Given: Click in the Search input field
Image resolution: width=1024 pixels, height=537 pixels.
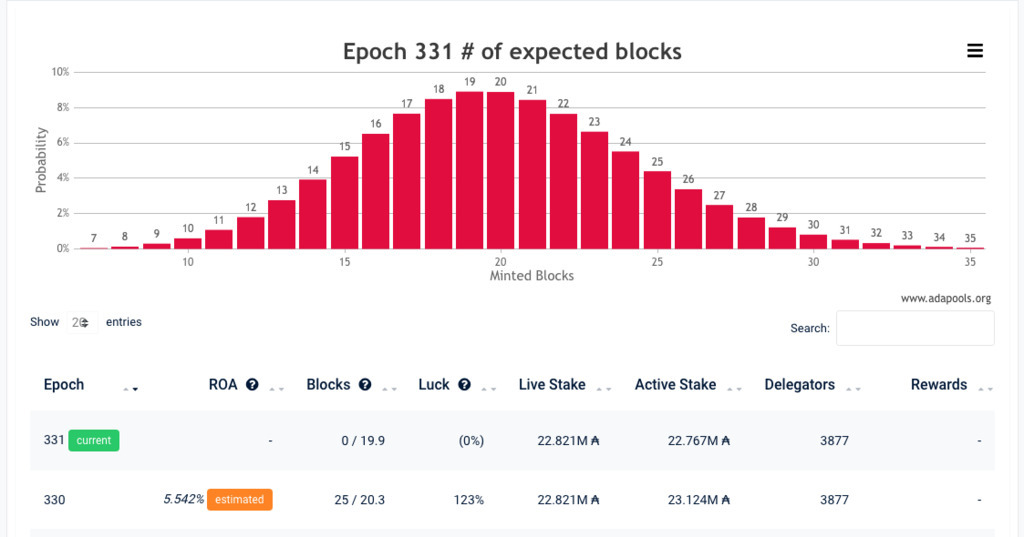Looking at the screenshot, I should [914, 328].
